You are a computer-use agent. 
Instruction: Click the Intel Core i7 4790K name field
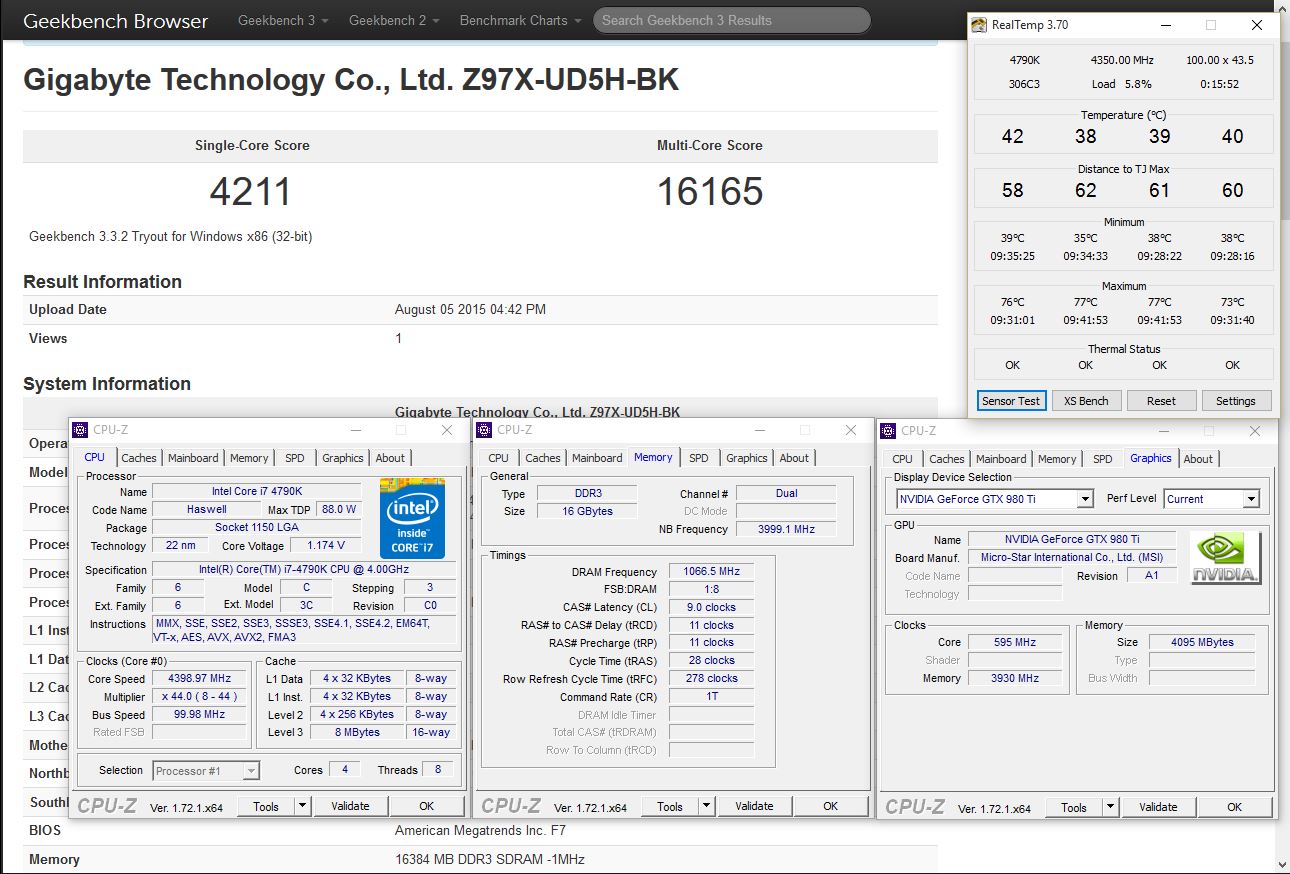(x=256, y=491)
